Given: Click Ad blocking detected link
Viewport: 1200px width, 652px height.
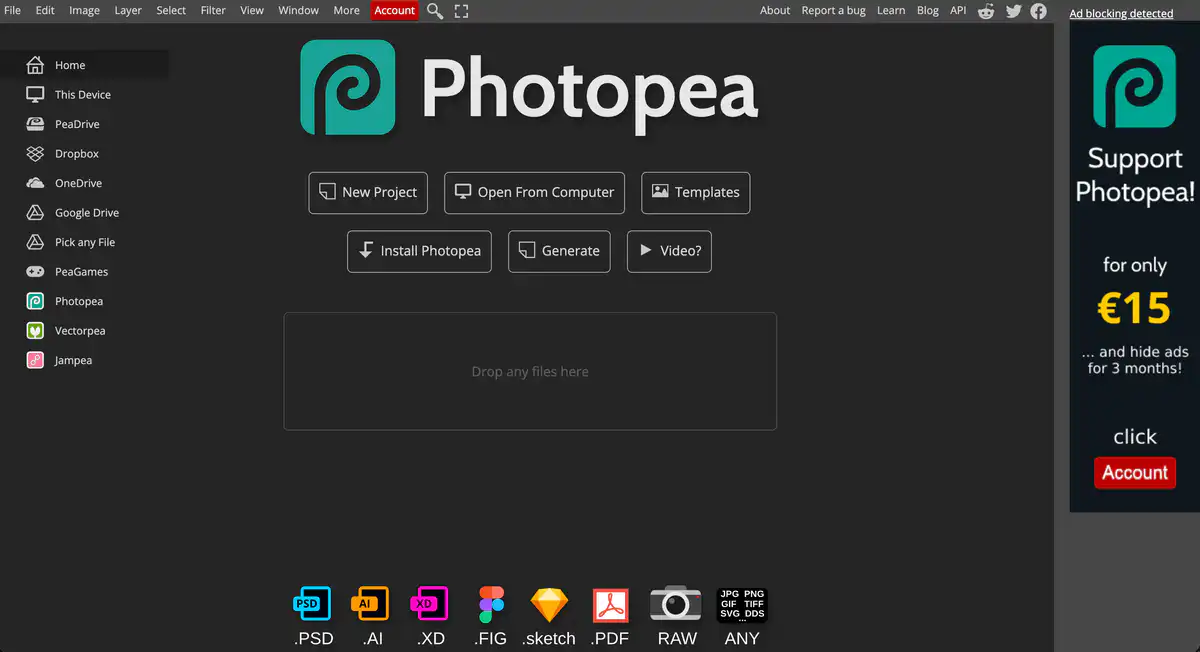Looking at the screenshot, I should 1121,13.
